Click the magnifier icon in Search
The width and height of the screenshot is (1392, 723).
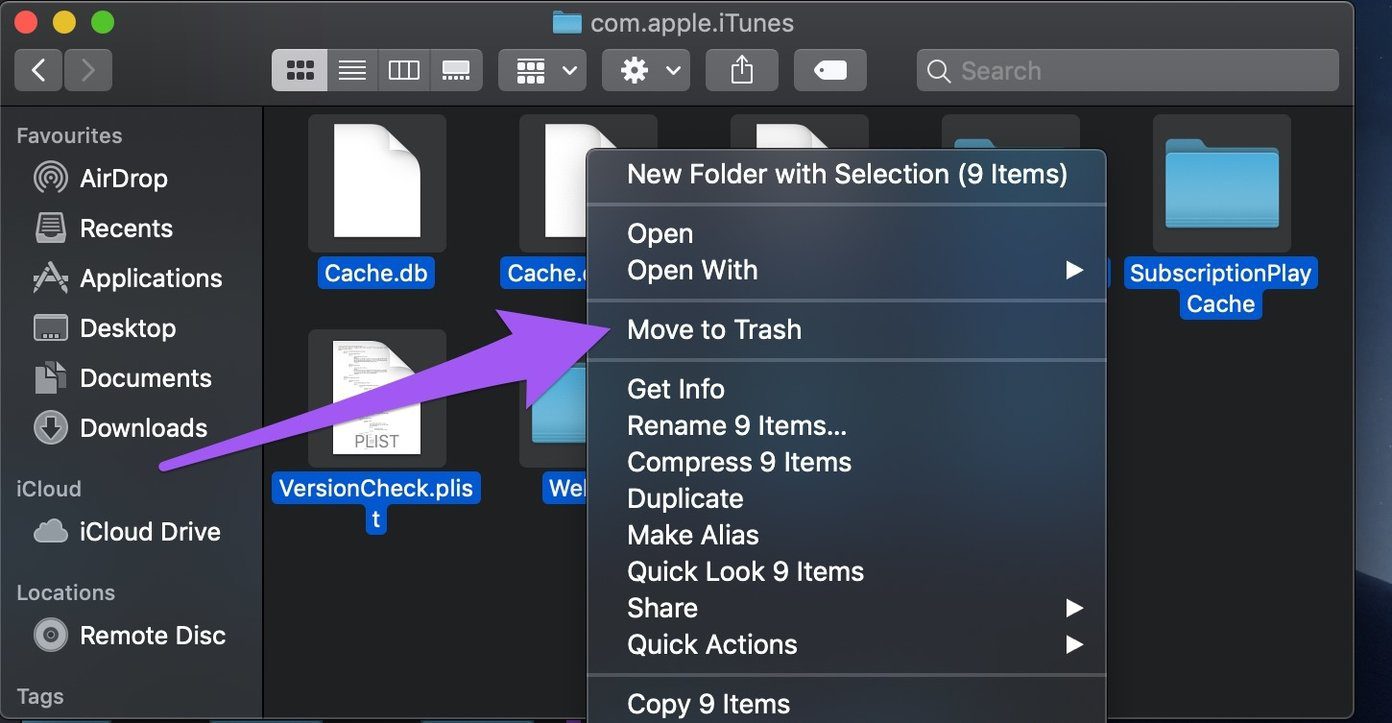[938, 71]
